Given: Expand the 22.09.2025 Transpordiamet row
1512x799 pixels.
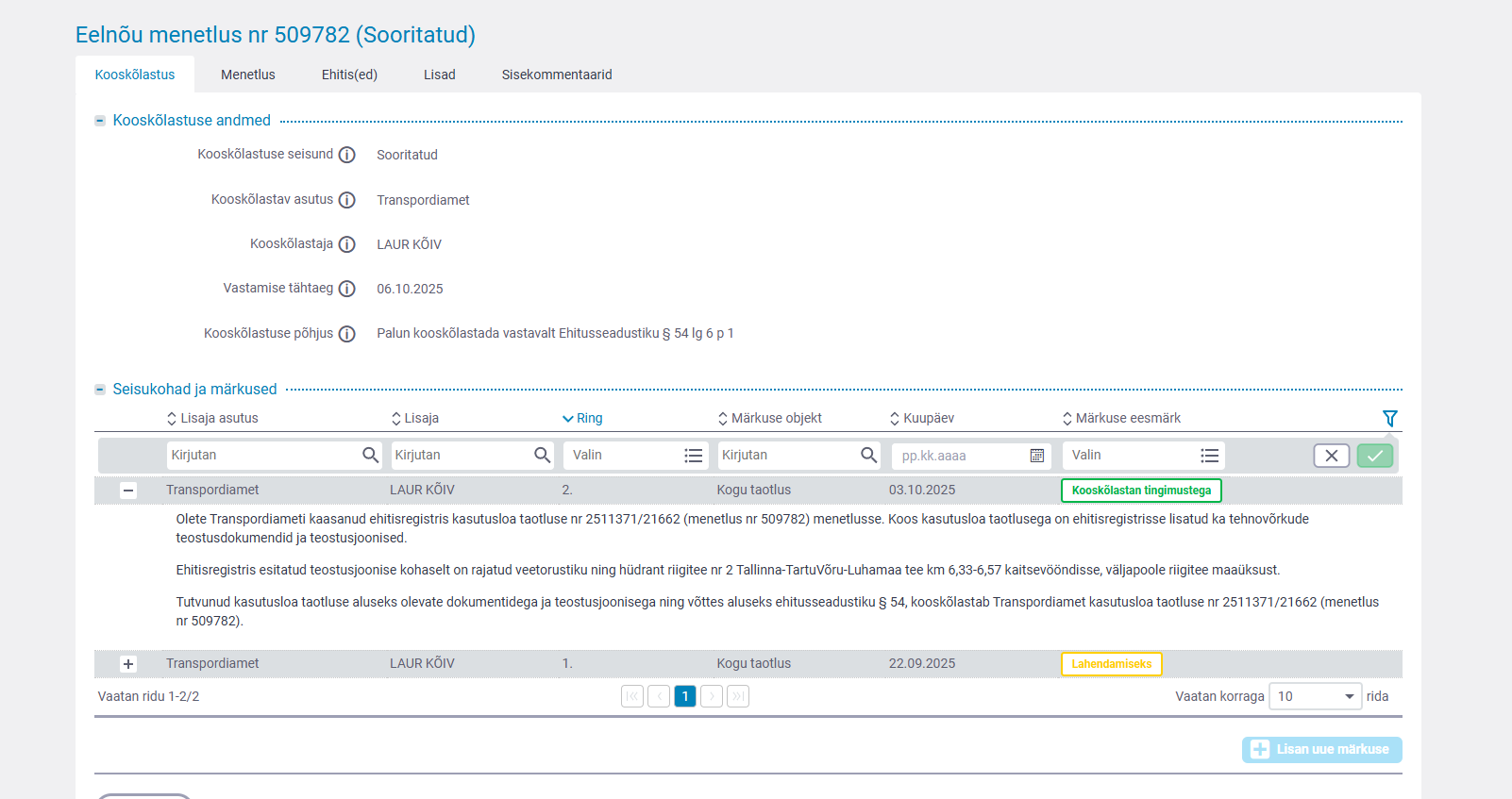Looking at the screenshot, I should [x=128, y=664].
